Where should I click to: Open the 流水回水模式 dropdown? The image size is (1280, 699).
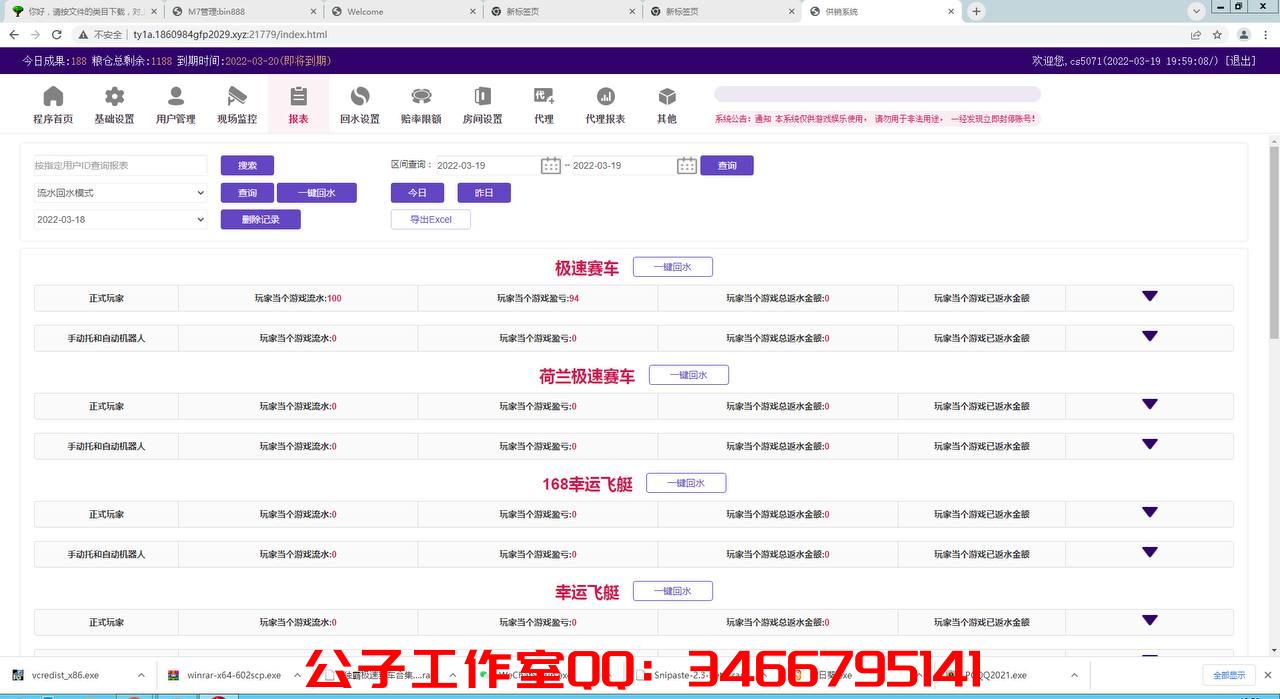[x=120, y=193]
